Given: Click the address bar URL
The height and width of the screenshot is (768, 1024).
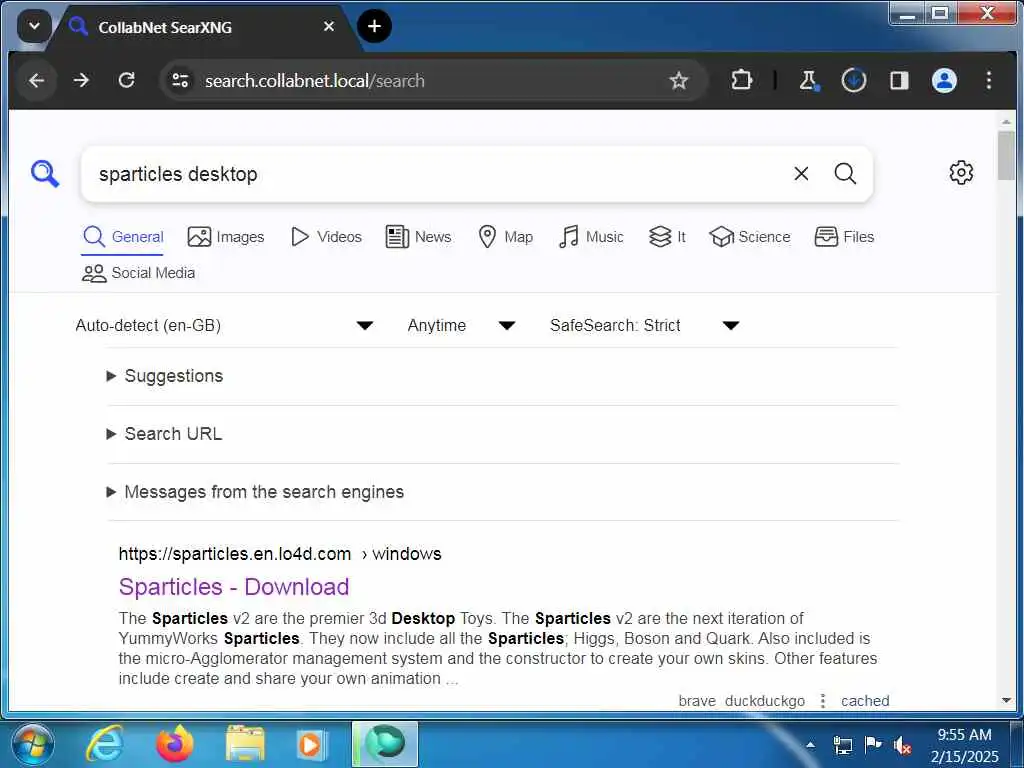Looking at the screenshot, I should tap(315, 80).
